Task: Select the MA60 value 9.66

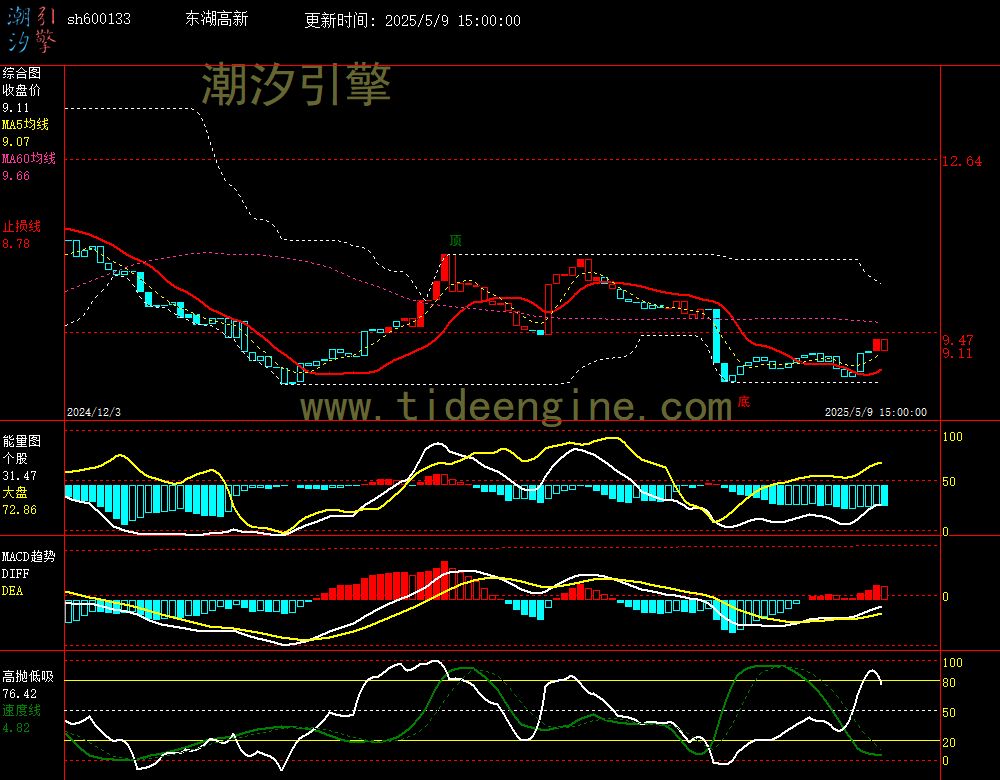Action: pos(15,175)
